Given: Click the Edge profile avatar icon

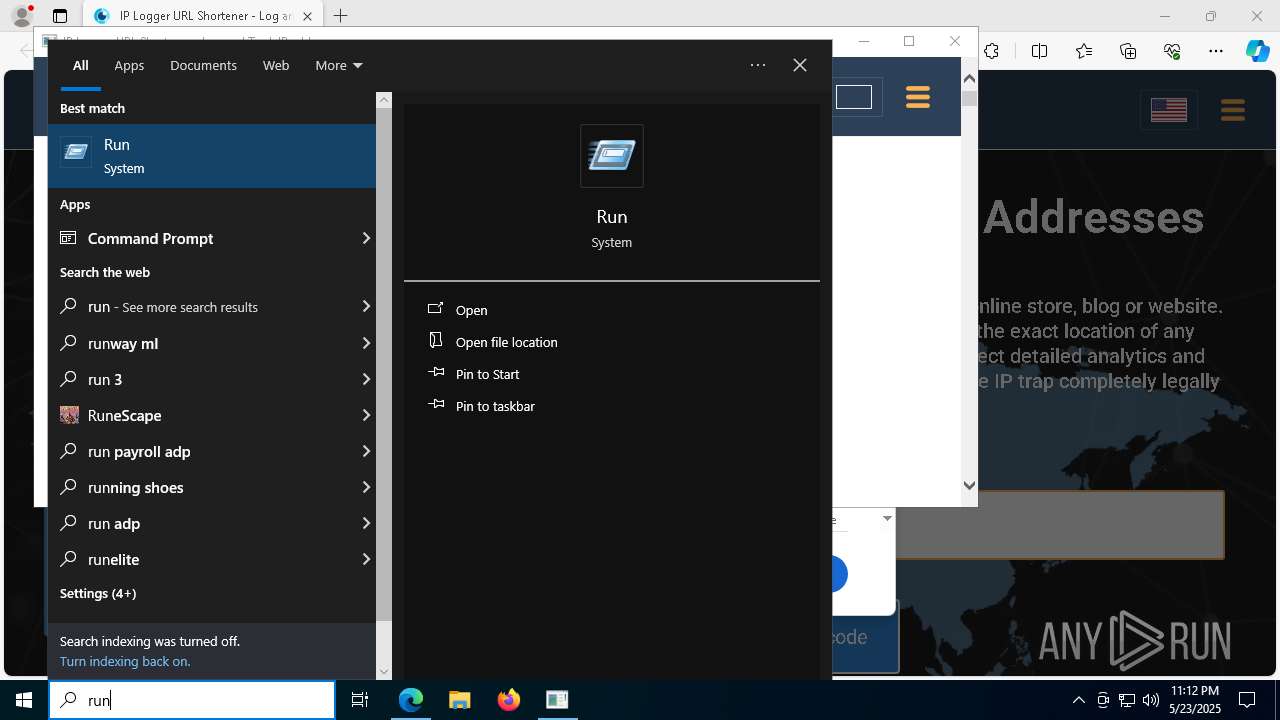Looking at the screenshot, I should [x=22, y=16].
